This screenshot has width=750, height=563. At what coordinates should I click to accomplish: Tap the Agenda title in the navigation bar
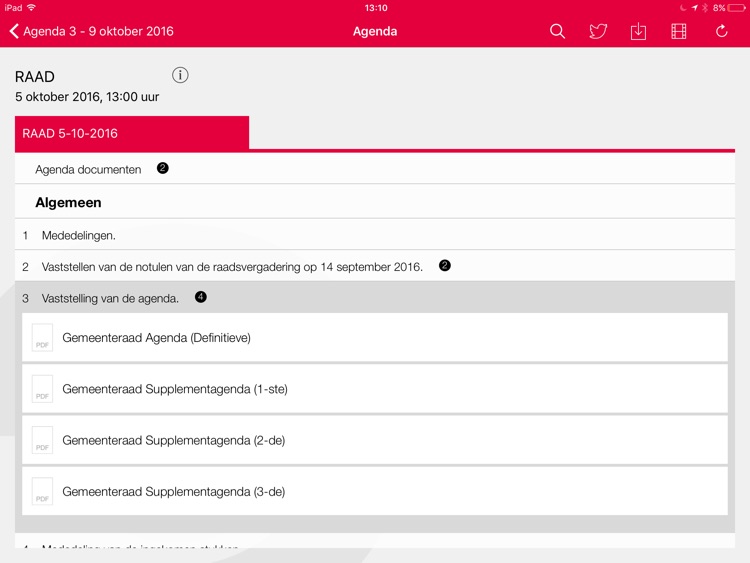[x=375, y=31]
